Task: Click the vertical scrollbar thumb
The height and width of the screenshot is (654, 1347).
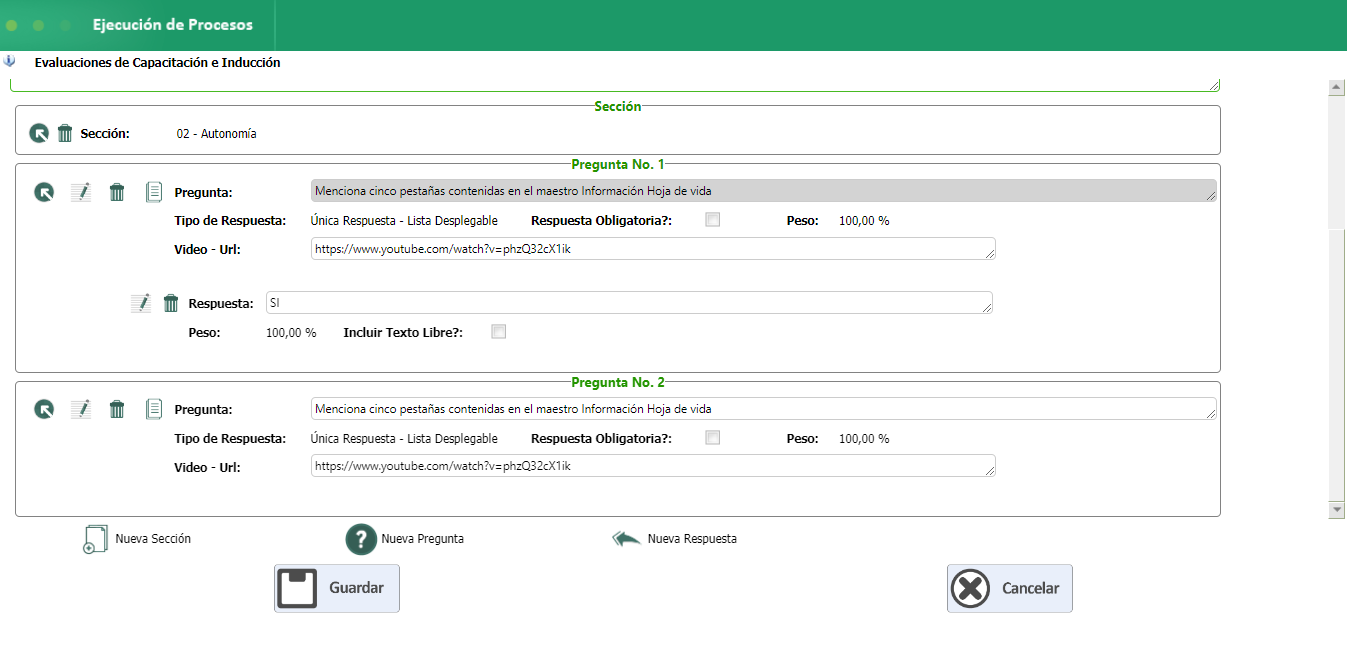Action: point(1336,364)
